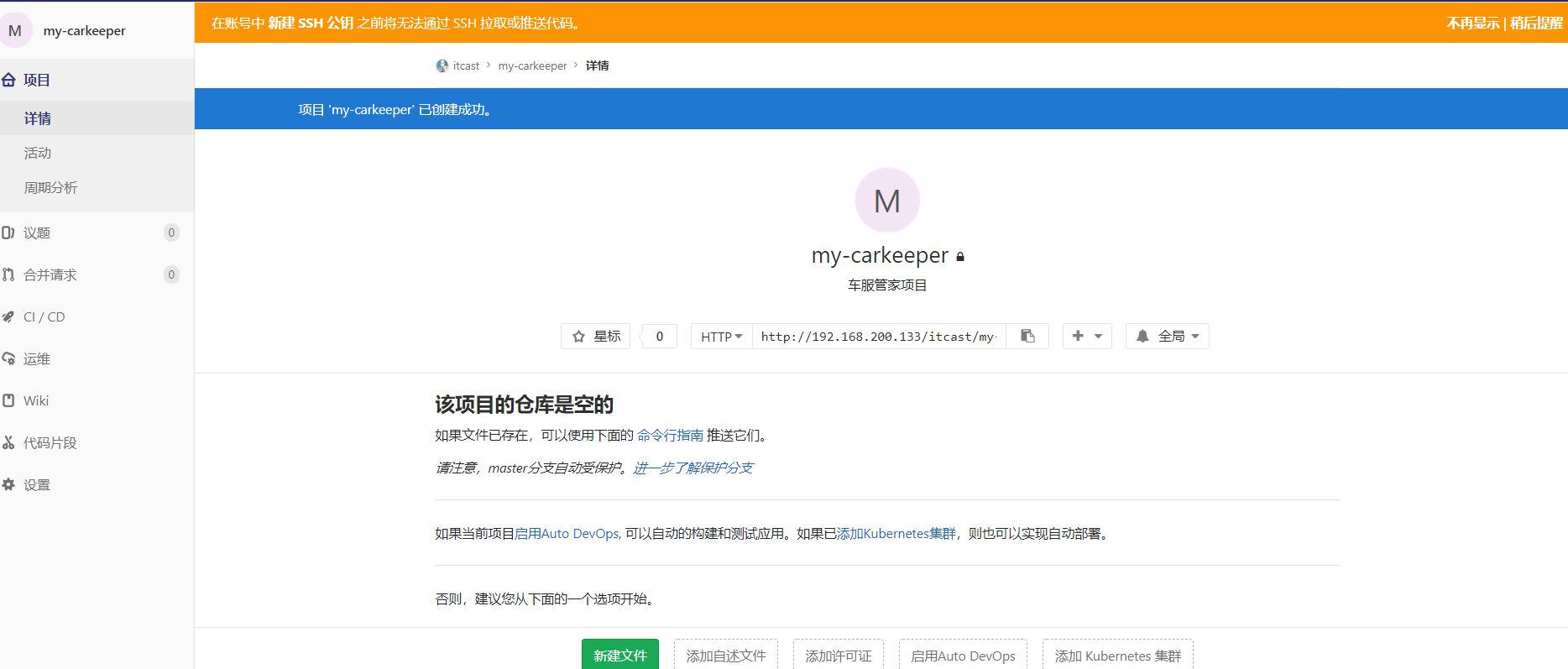
Task: Open the 命令行指南 link
Action: click(x=670, y=435)
